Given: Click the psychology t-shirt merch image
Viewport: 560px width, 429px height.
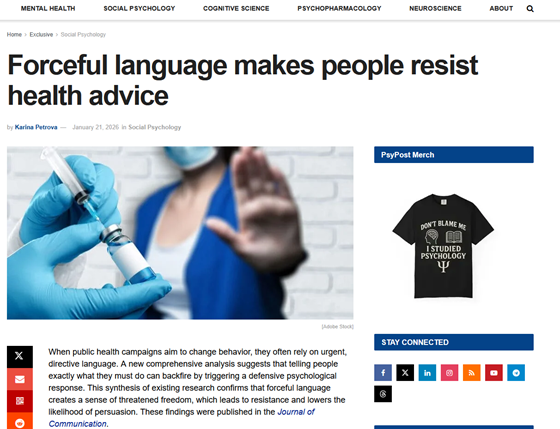Looking at the screenshot, I should (443, 246).
